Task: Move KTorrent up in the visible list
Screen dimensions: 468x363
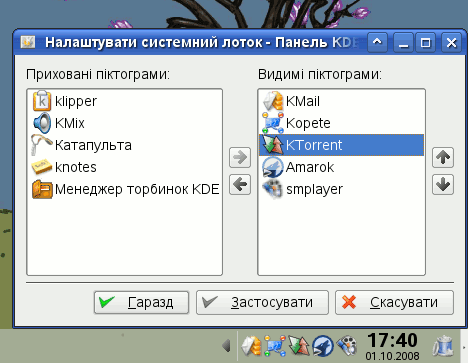Action: (x=443, y=157)
